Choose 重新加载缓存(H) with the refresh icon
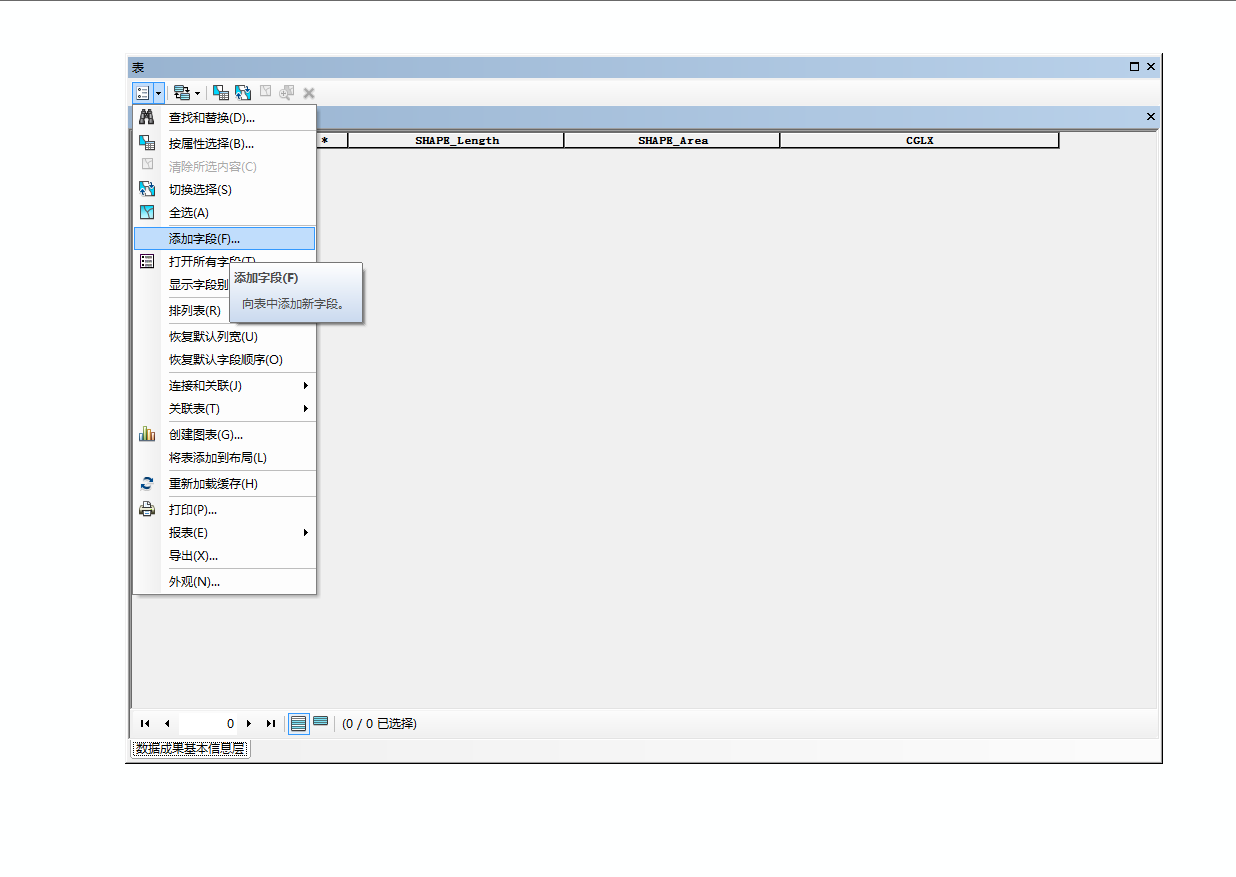The image size is (1236, 877). (225, 483)
